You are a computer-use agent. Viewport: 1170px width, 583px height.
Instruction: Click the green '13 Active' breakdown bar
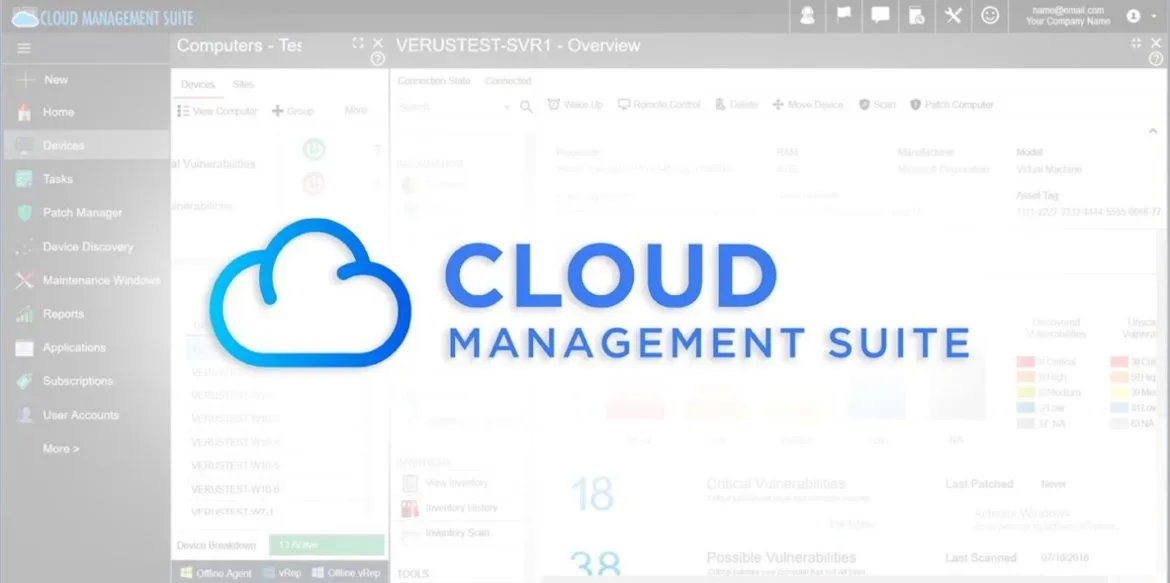326,545
